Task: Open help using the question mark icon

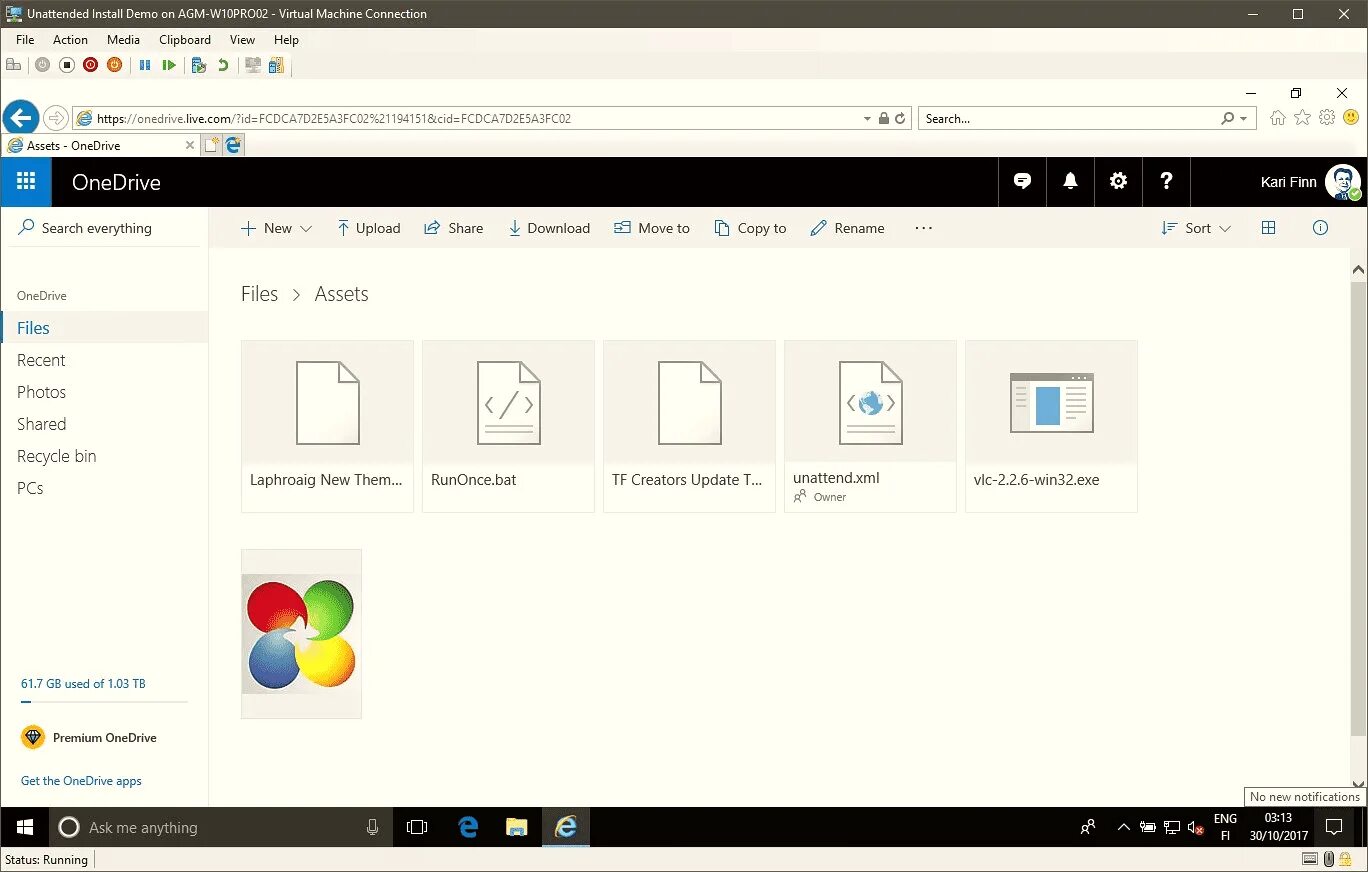Action: [x=1166, y=181]
